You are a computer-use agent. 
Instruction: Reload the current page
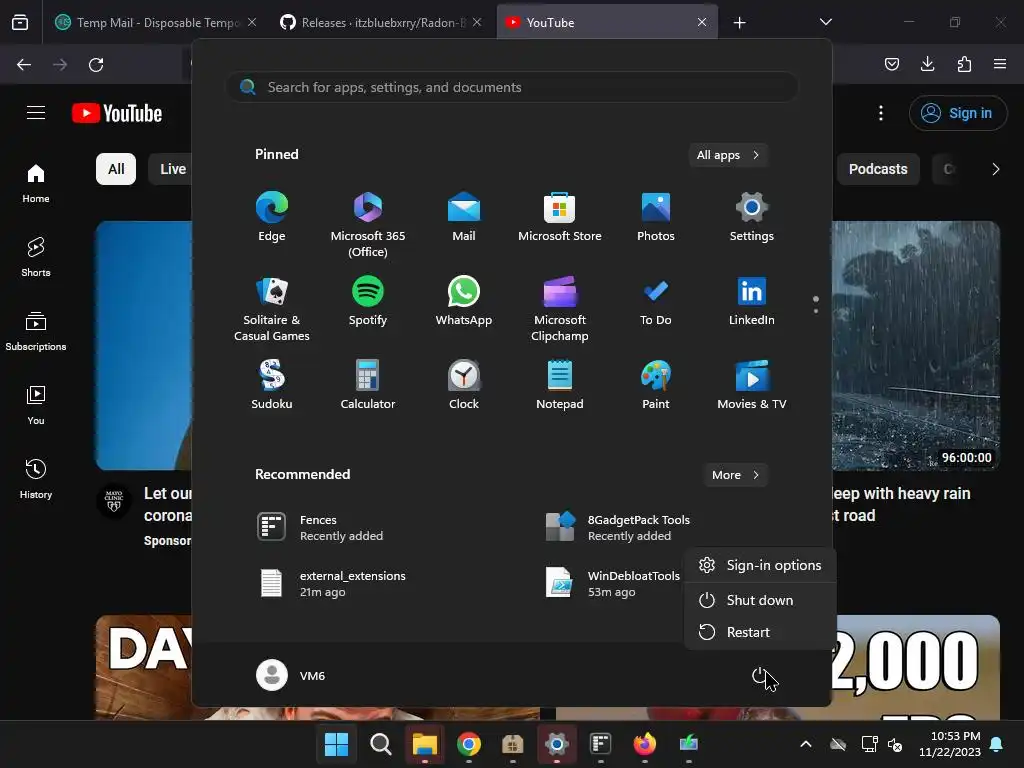(96, 64)
